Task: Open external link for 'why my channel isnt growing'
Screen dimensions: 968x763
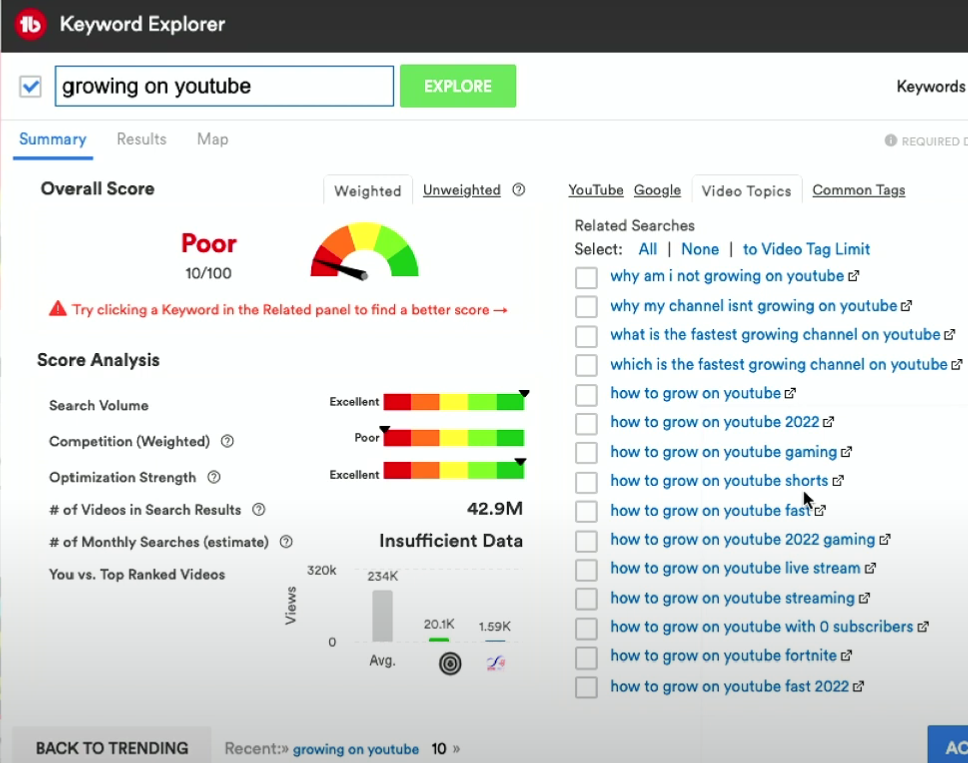Action: (906, 306)
